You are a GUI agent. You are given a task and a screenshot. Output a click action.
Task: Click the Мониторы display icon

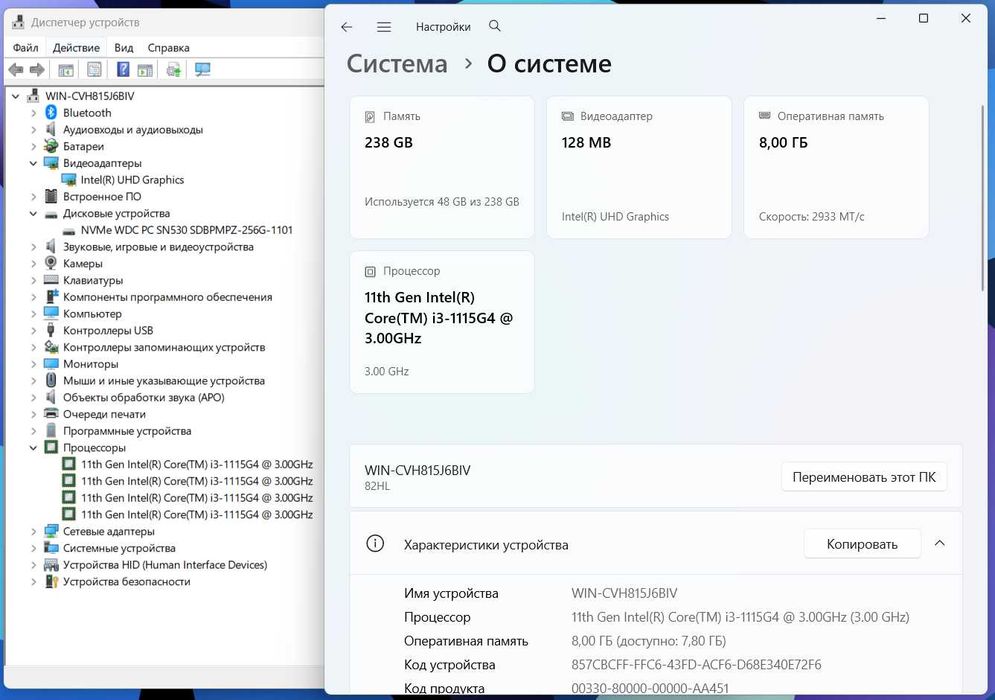(x=51, y=364)
